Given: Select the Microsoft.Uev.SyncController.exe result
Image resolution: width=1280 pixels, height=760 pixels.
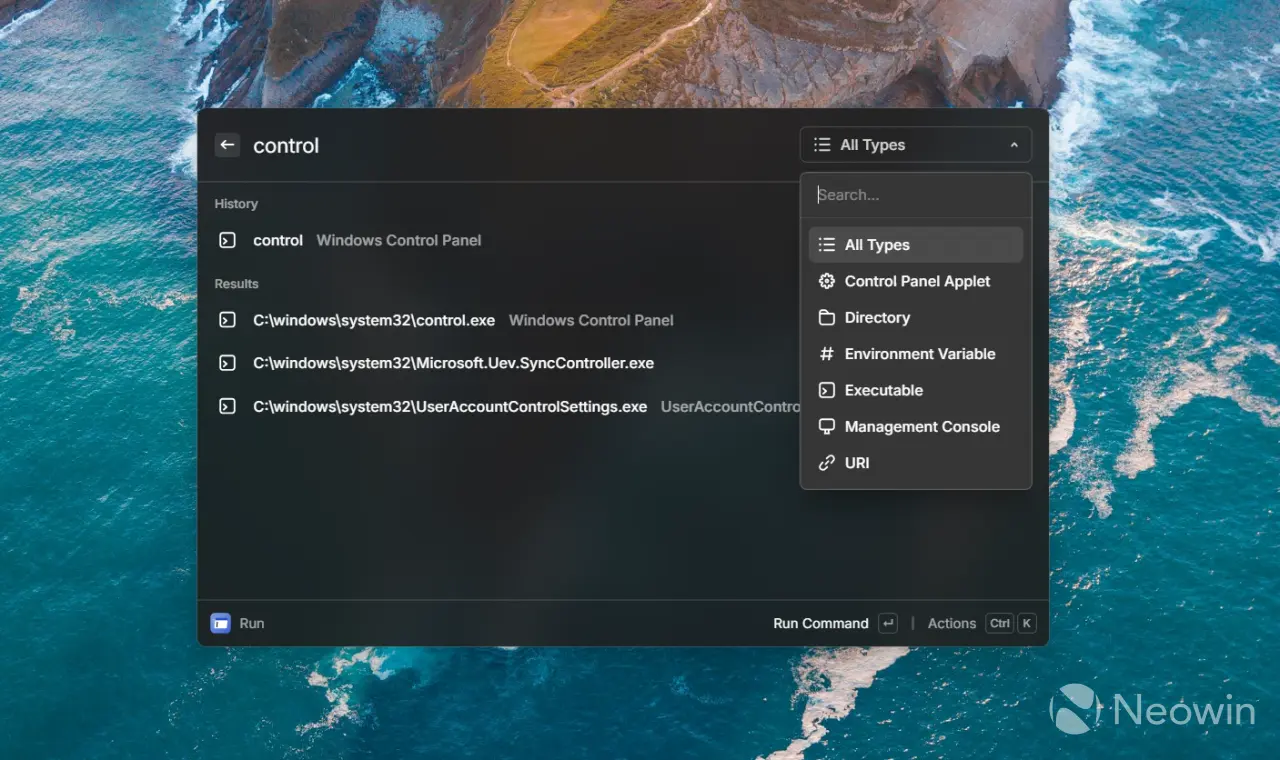Looking at the screenshot, I should [500, 363].
